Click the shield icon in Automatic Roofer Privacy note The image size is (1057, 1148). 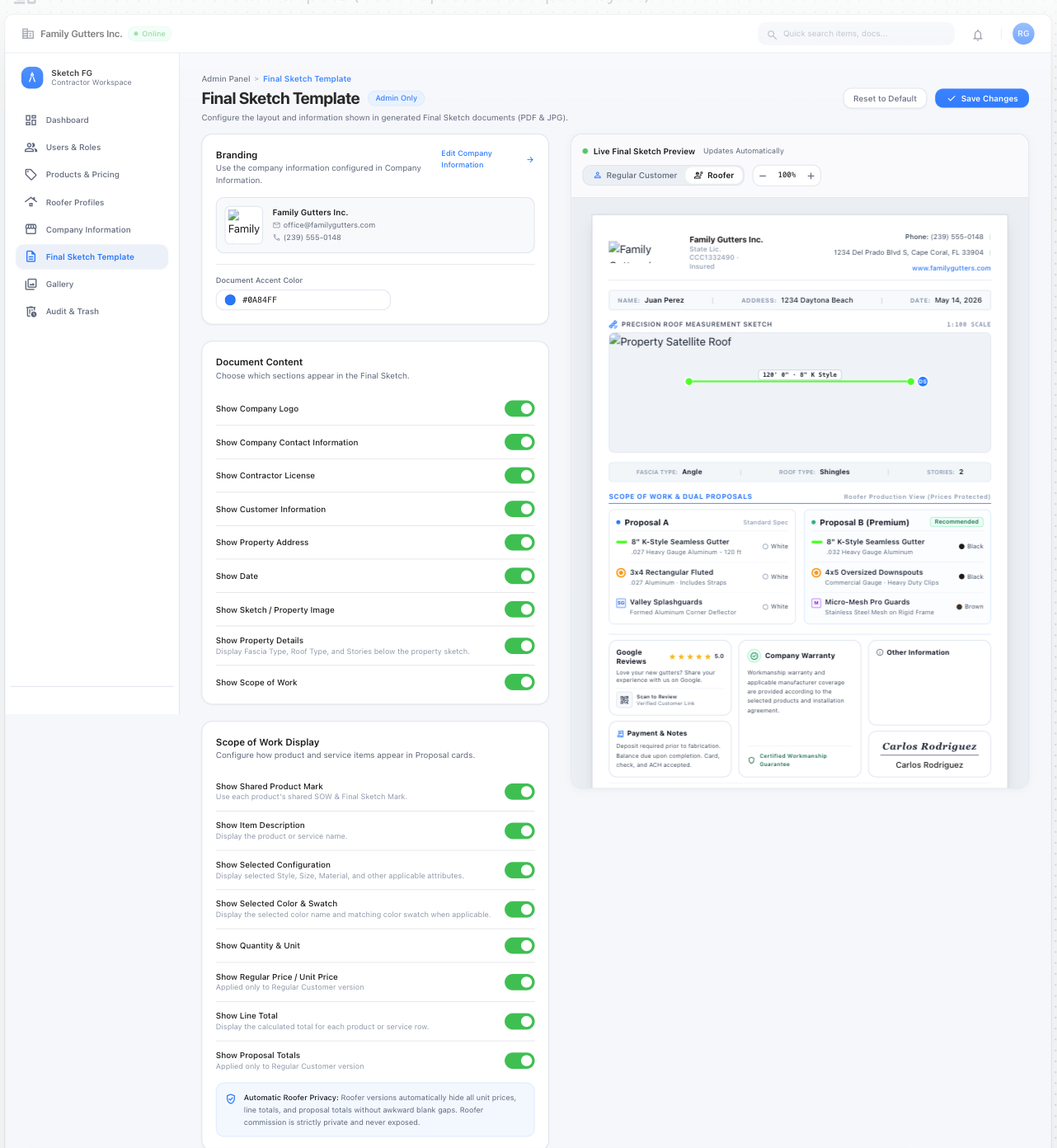pyautogui.click(x=231, y=1099)
